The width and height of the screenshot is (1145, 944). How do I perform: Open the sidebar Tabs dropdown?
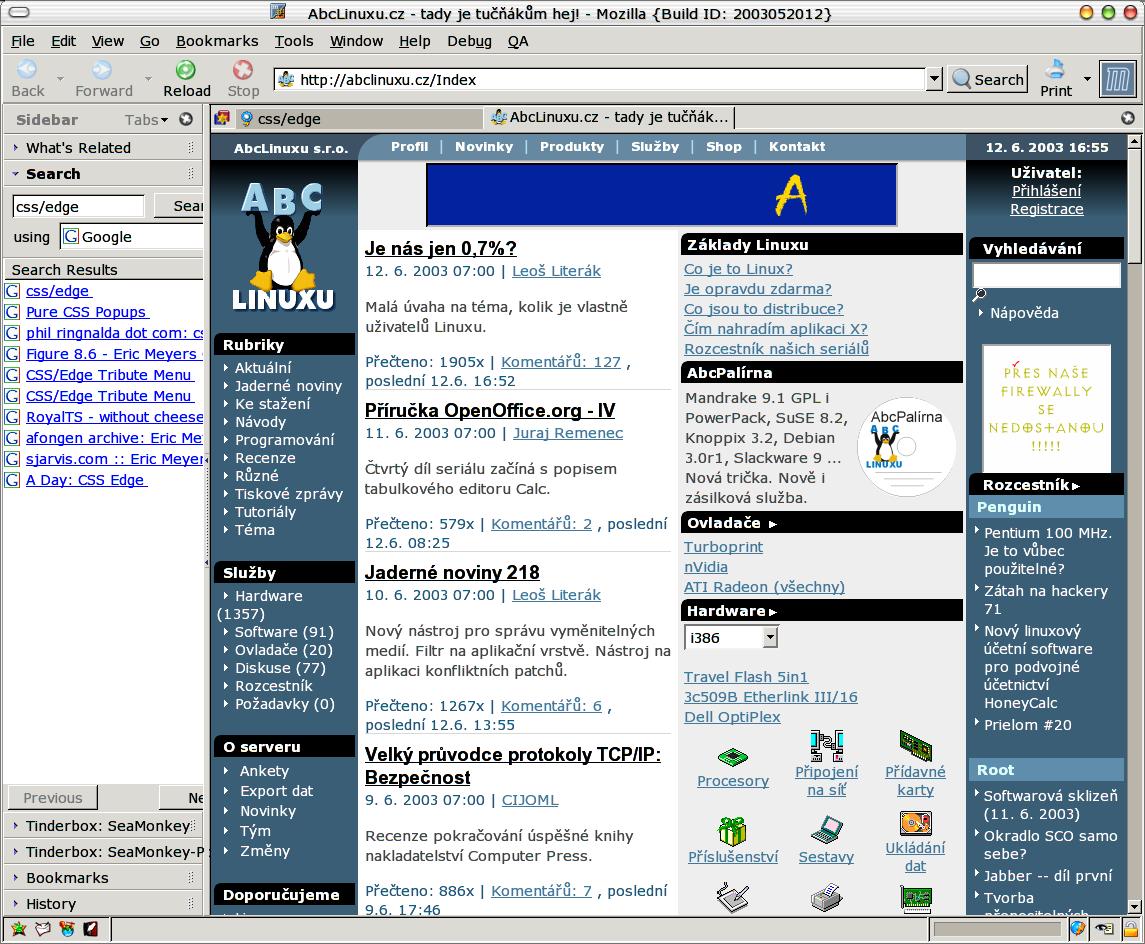click(146, 120)
